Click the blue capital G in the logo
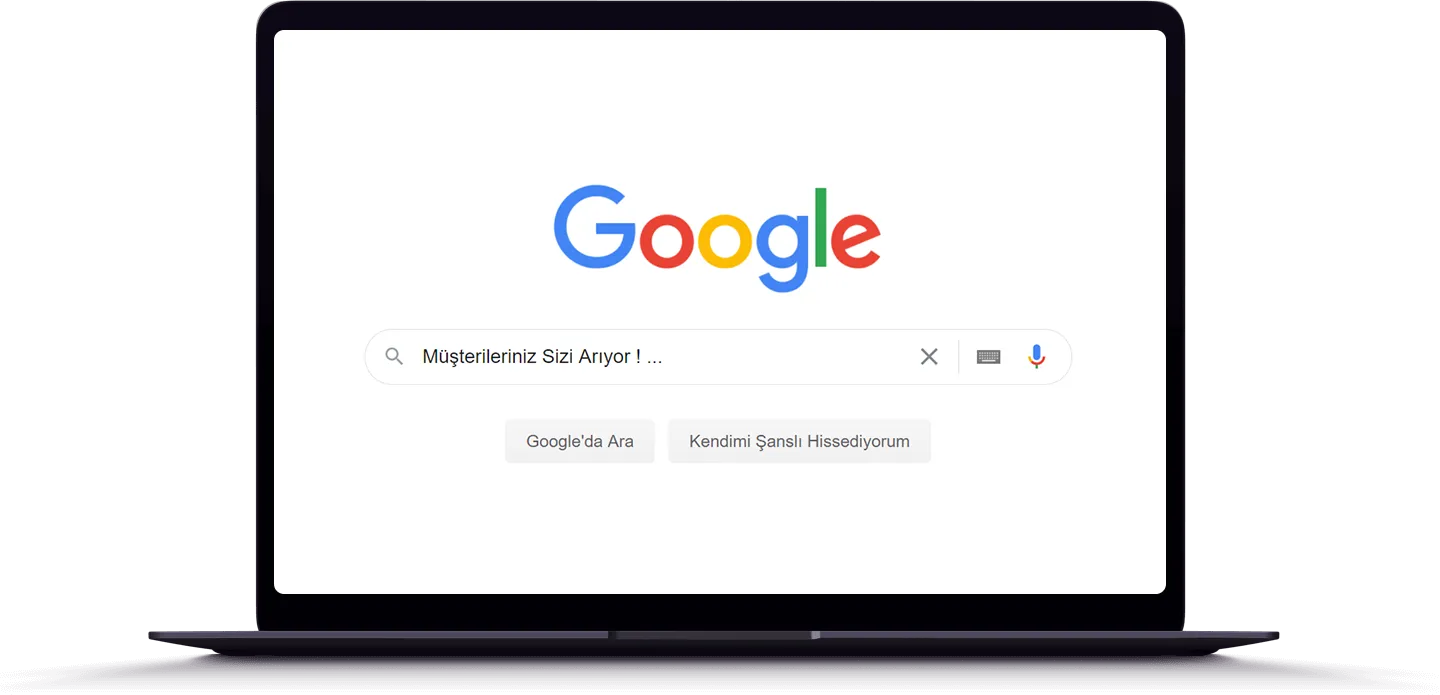The width and height of the screenshot is (1440, 695). click(x=595, y=227)
